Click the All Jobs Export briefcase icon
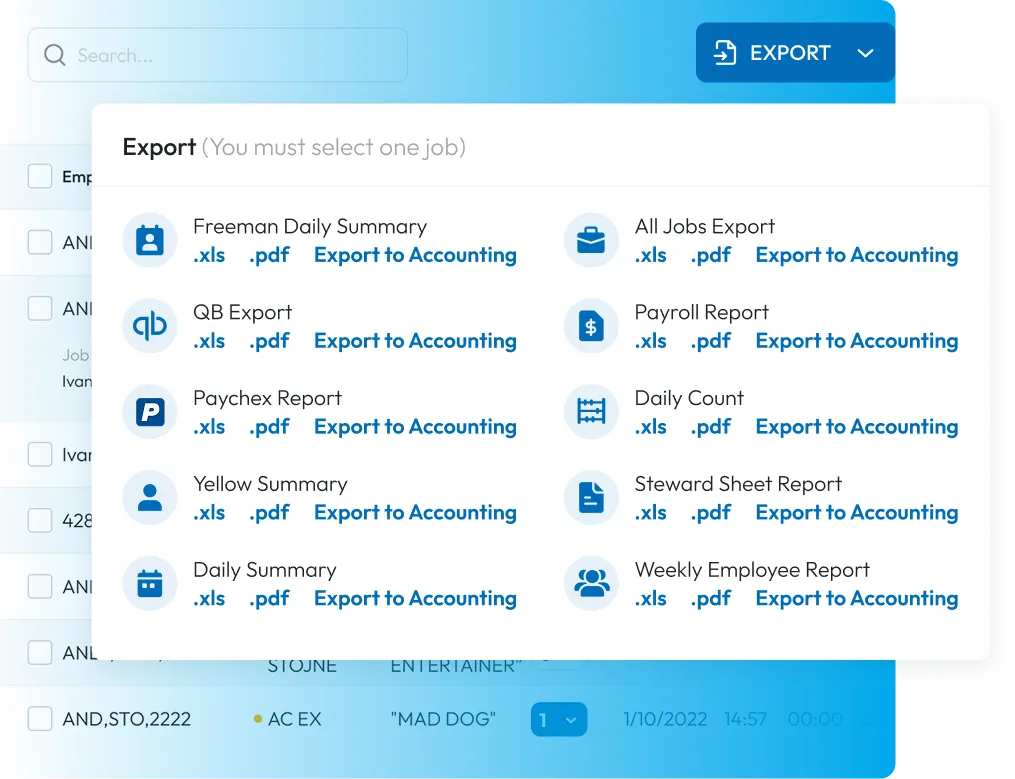The height and width of the screenshot is (779, 1015). point(591,241)
